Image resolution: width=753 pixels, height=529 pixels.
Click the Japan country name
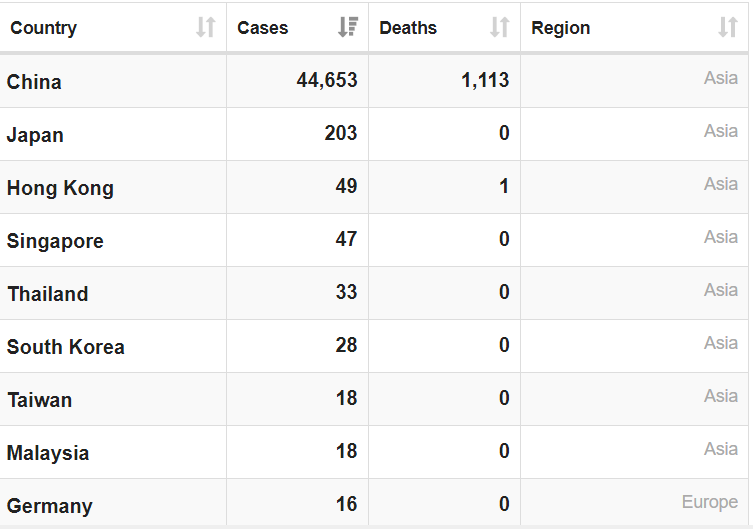coord(35,135)
